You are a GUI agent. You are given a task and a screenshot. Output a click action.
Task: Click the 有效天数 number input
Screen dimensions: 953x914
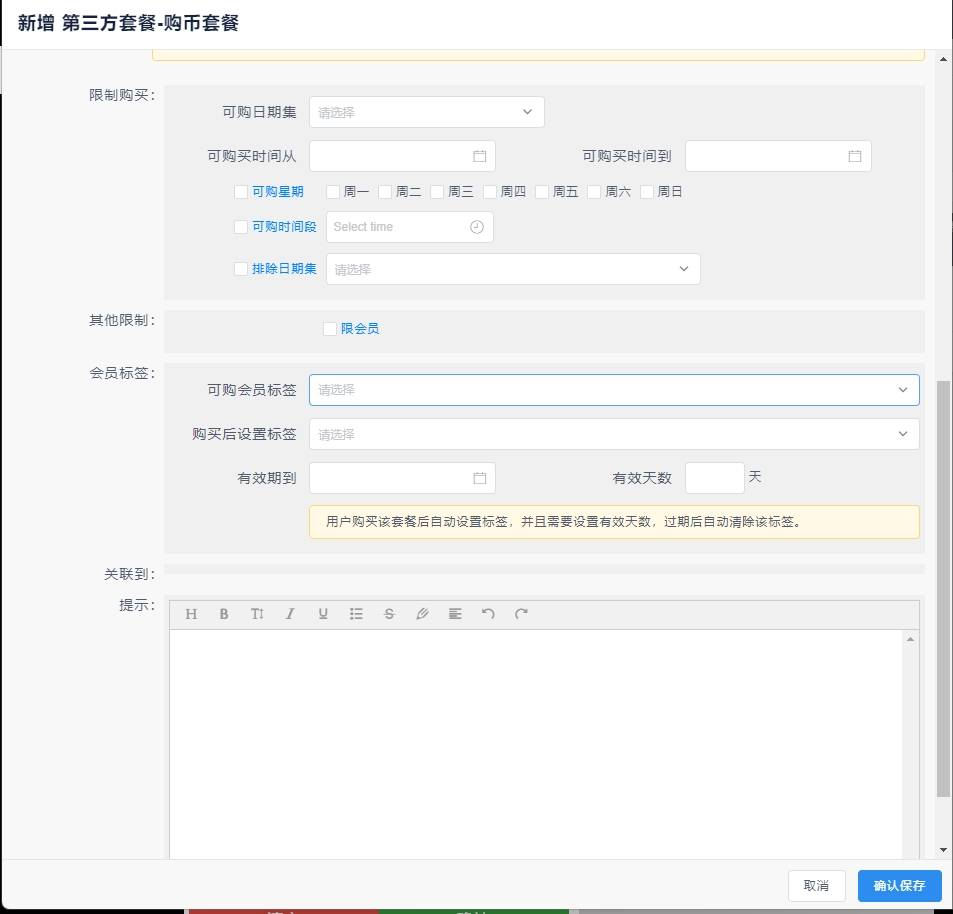pyautogui.click(x=714, y=478)
